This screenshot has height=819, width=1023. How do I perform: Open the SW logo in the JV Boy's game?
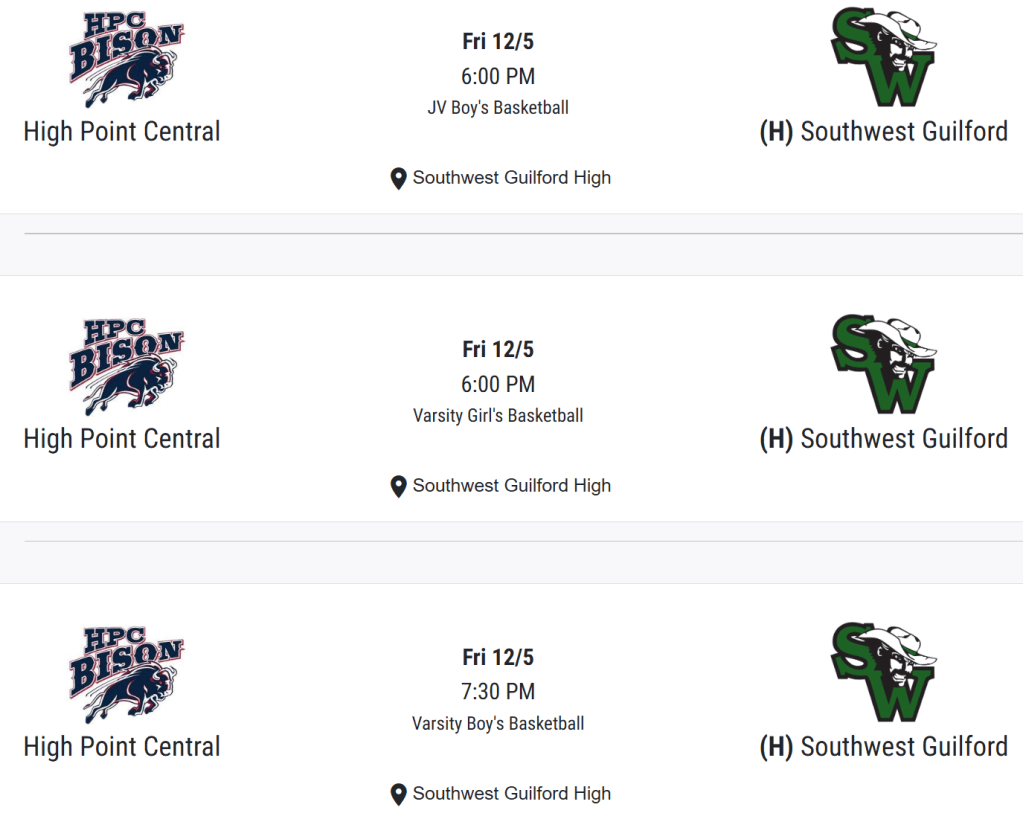tap(884, 57)
